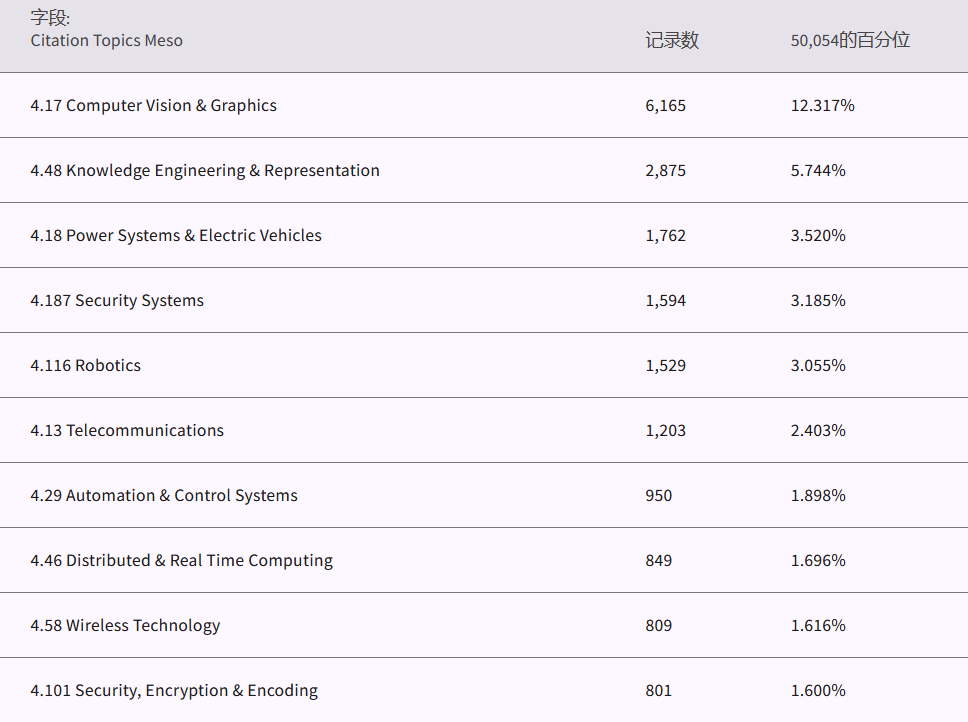
Task: Click the 1.600% percentage value
Action: 818,691
